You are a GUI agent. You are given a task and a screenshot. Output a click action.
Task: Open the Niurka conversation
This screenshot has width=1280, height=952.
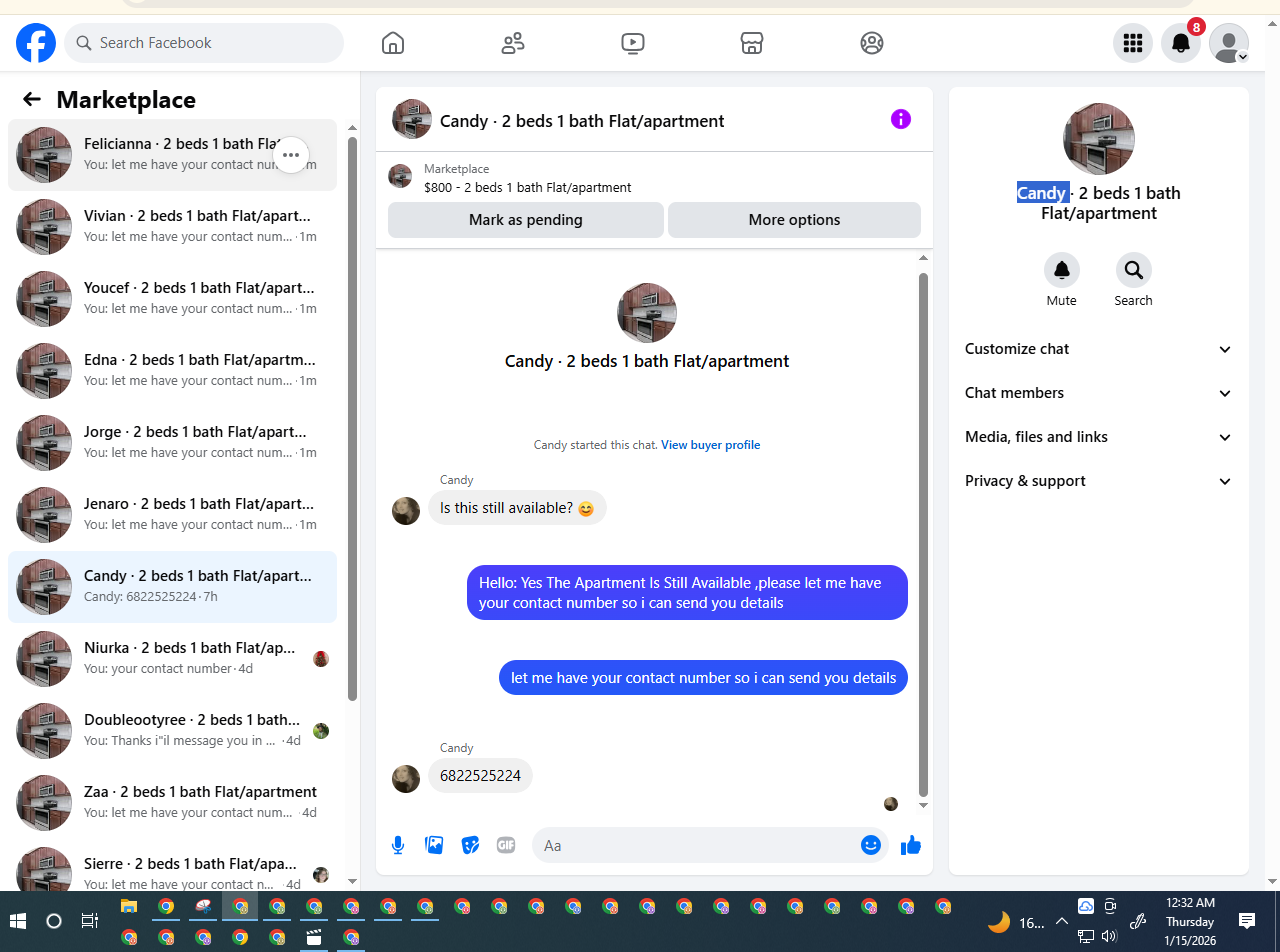click(x=172, y=659)
